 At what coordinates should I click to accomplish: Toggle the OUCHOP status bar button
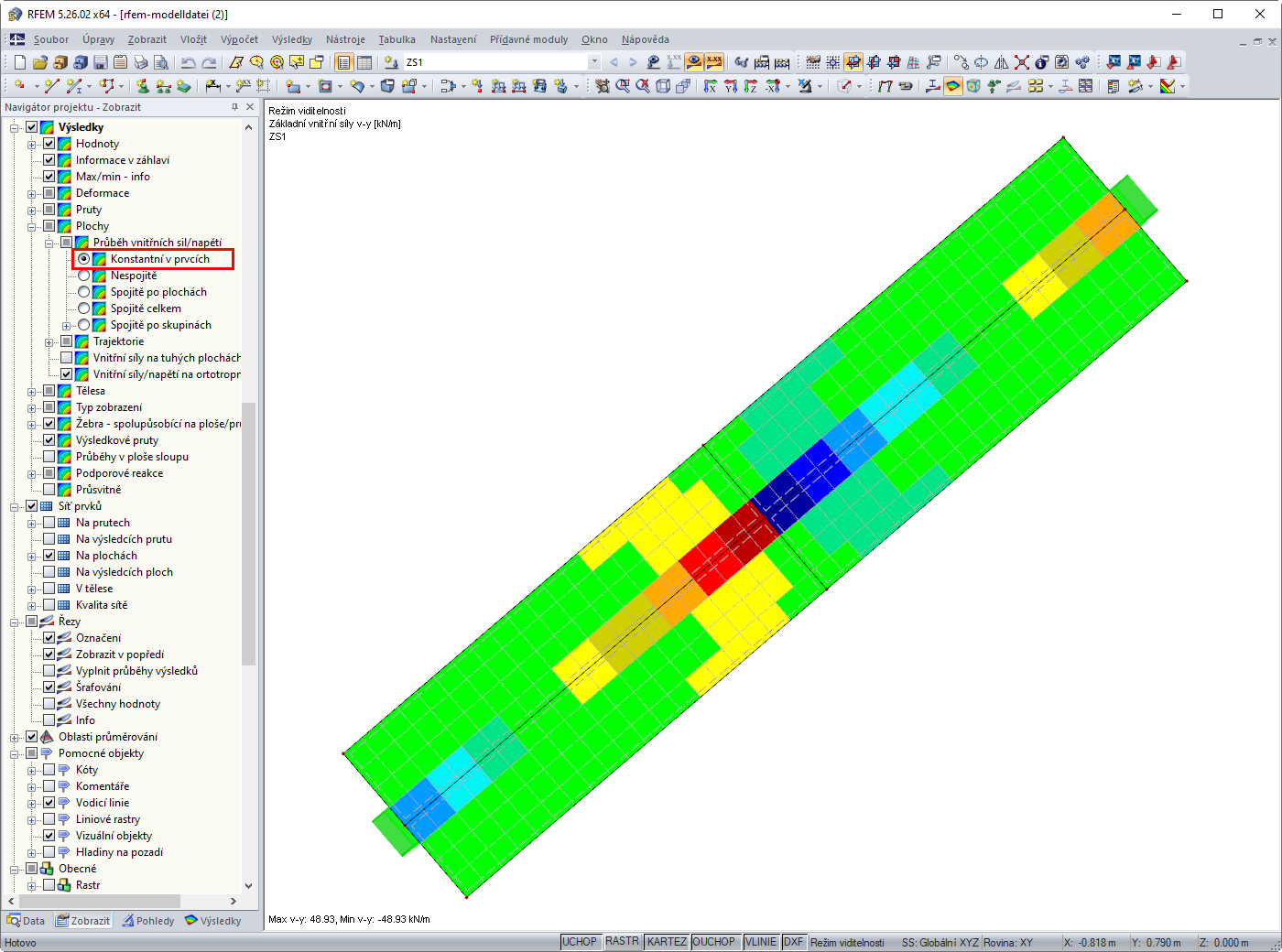click(714, 942)
